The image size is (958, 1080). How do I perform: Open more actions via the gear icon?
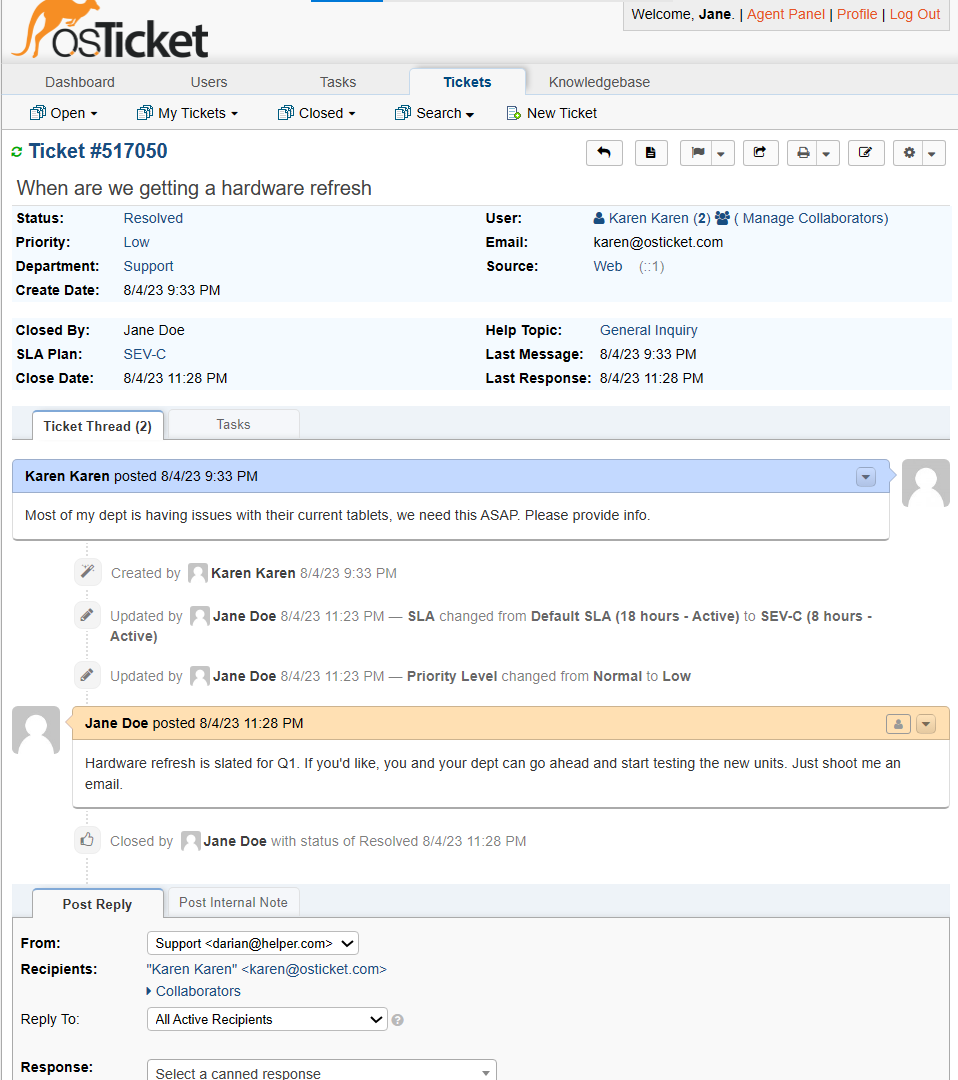click(x=910, y=152)
